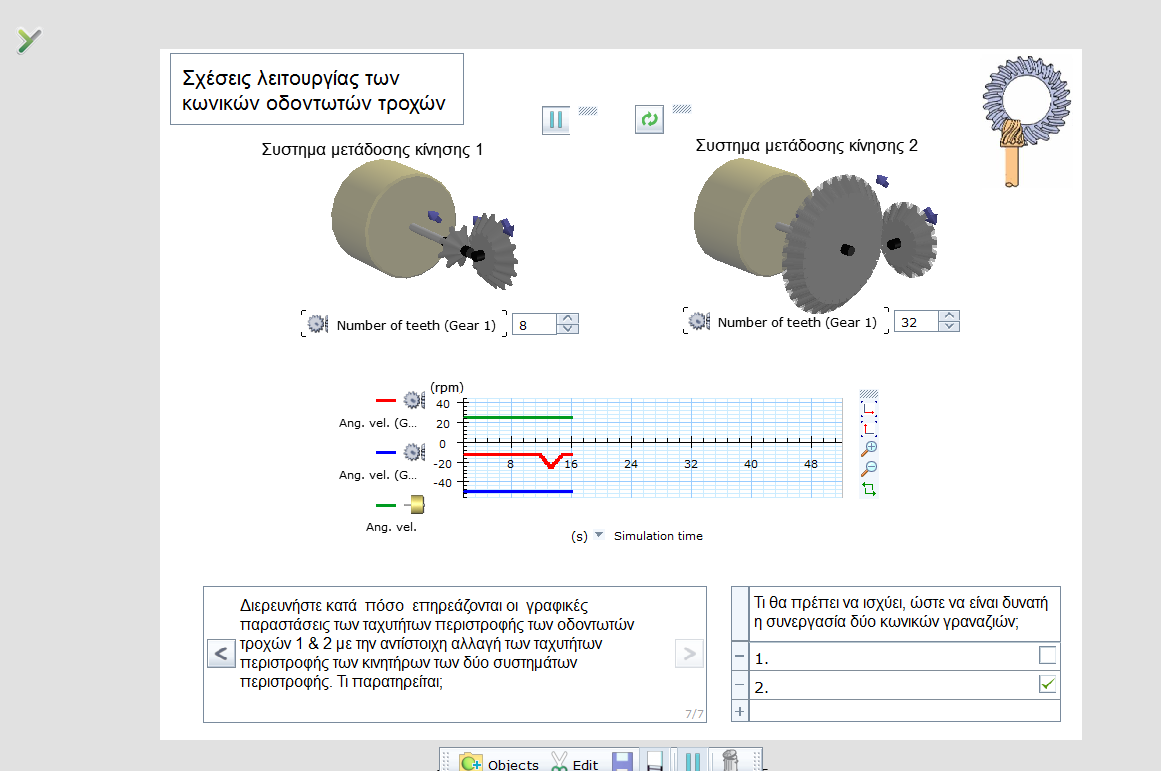
Task: Autoscale the graph vertical axis
Action: pyautogui.click(x=869, y=428)
